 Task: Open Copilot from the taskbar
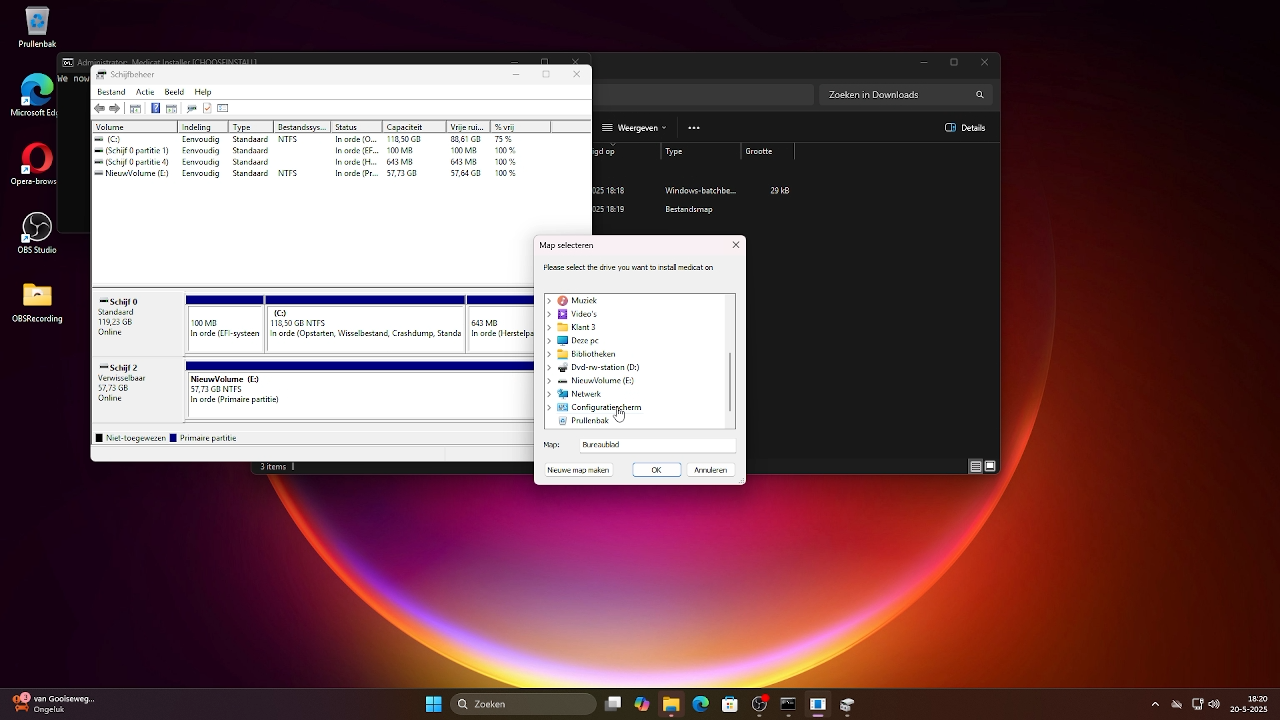(x=642, y=704)
